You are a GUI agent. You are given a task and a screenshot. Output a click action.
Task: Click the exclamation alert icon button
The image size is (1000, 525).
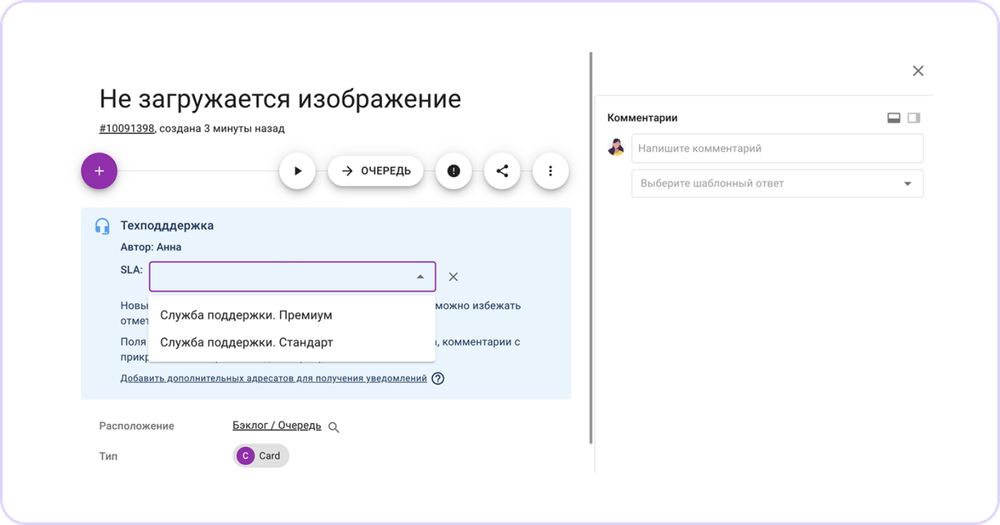coord(453,171)
